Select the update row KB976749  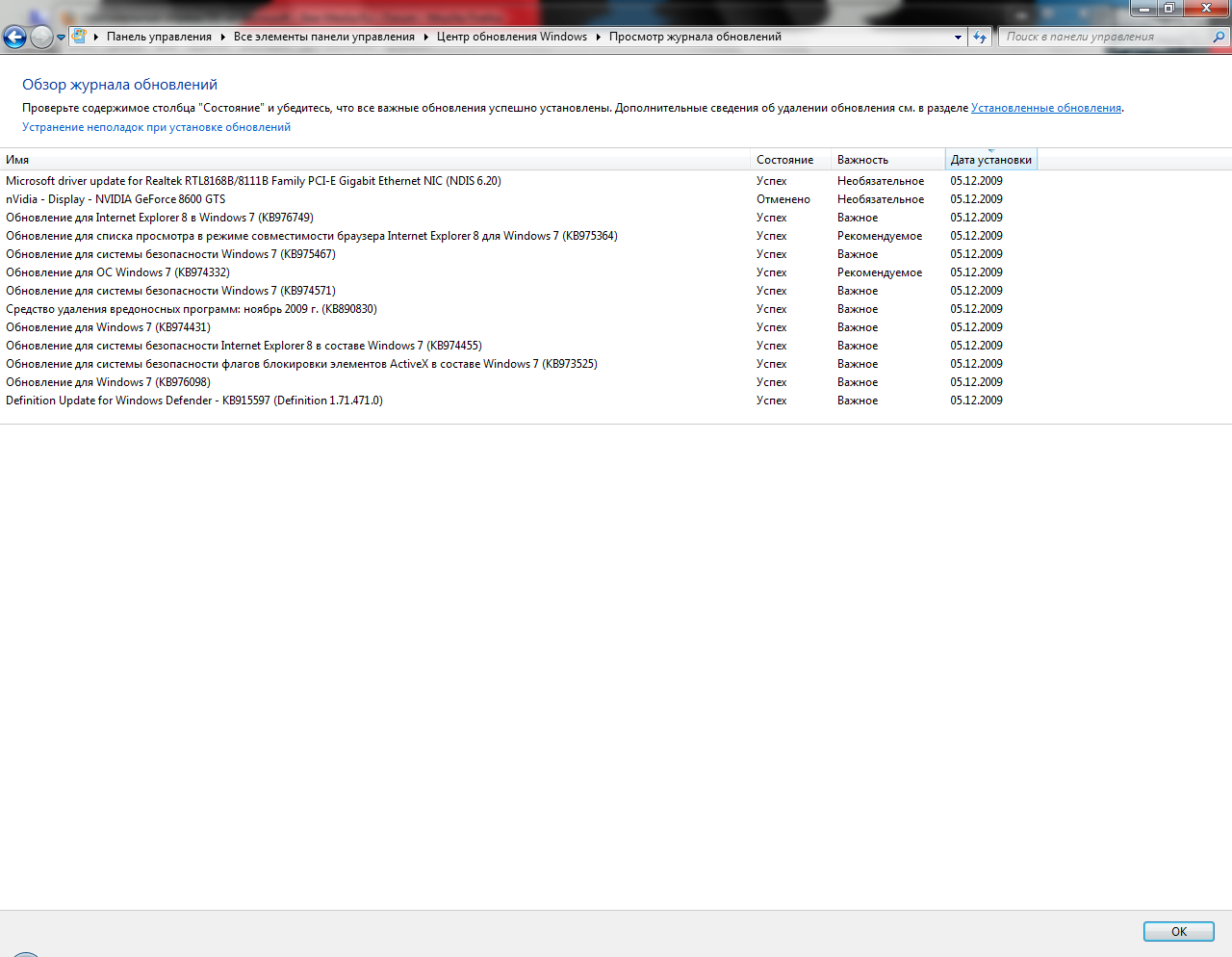pyautogui.click(x=520, y=218)
